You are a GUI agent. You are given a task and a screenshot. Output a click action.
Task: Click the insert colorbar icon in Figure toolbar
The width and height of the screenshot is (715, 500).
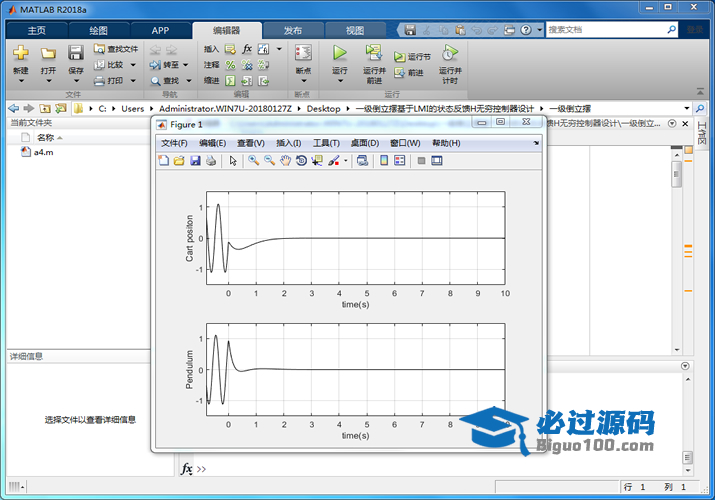click(x=384, y=160)
